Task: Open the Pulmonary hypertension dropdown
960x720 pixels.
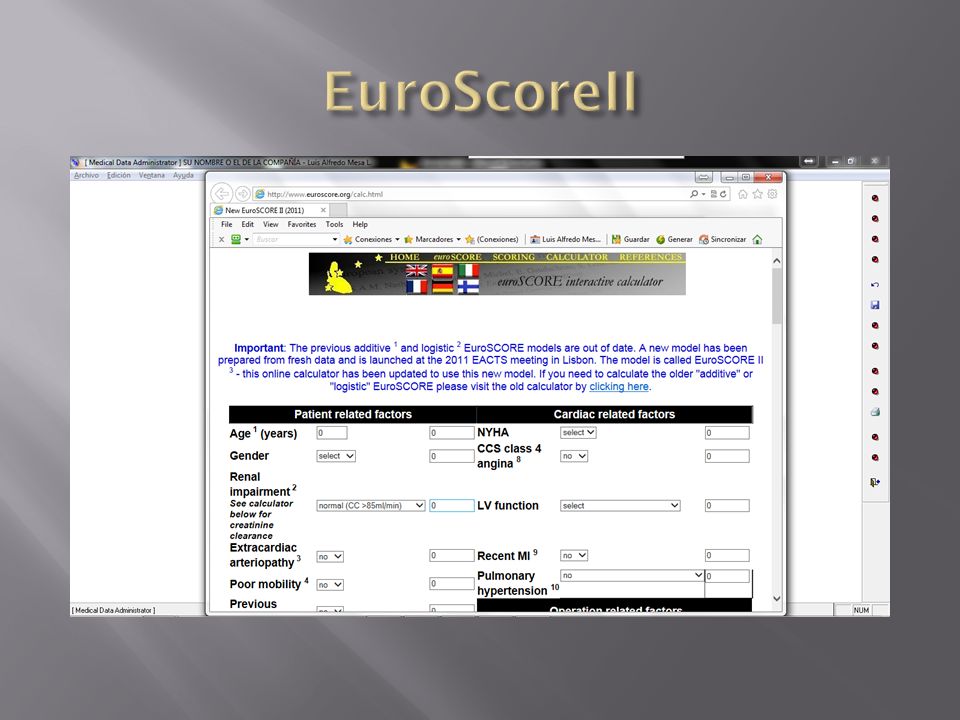Action: (x=632, y=576)
